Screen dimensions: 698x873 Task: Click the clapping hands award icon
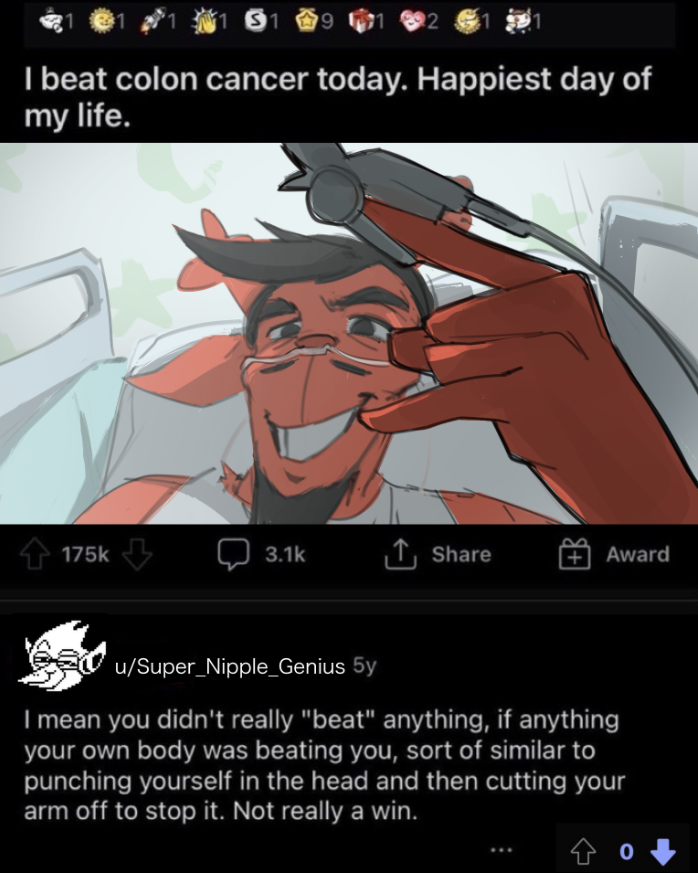click(202, 21)
